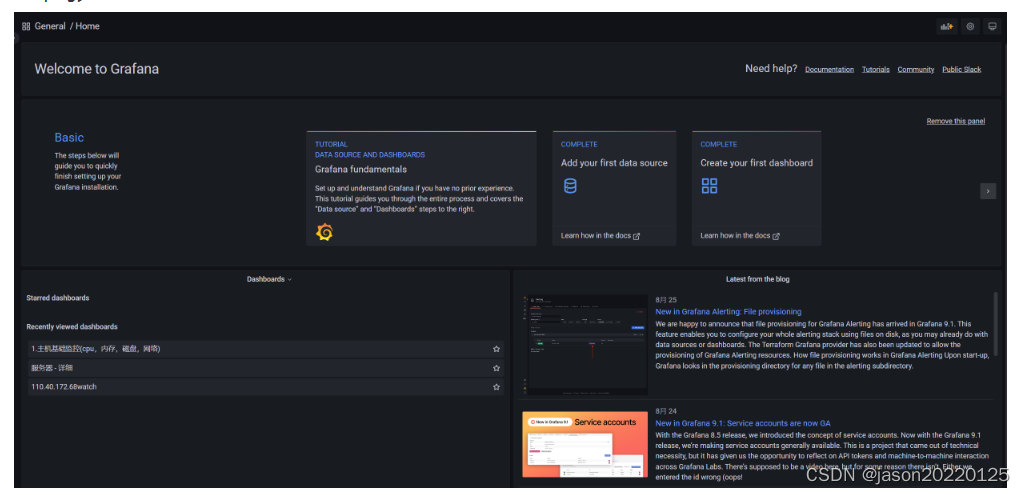Open Learn how in docs for data source
Viewport: 1025px width, 495px height.
[x=600, y=236]
